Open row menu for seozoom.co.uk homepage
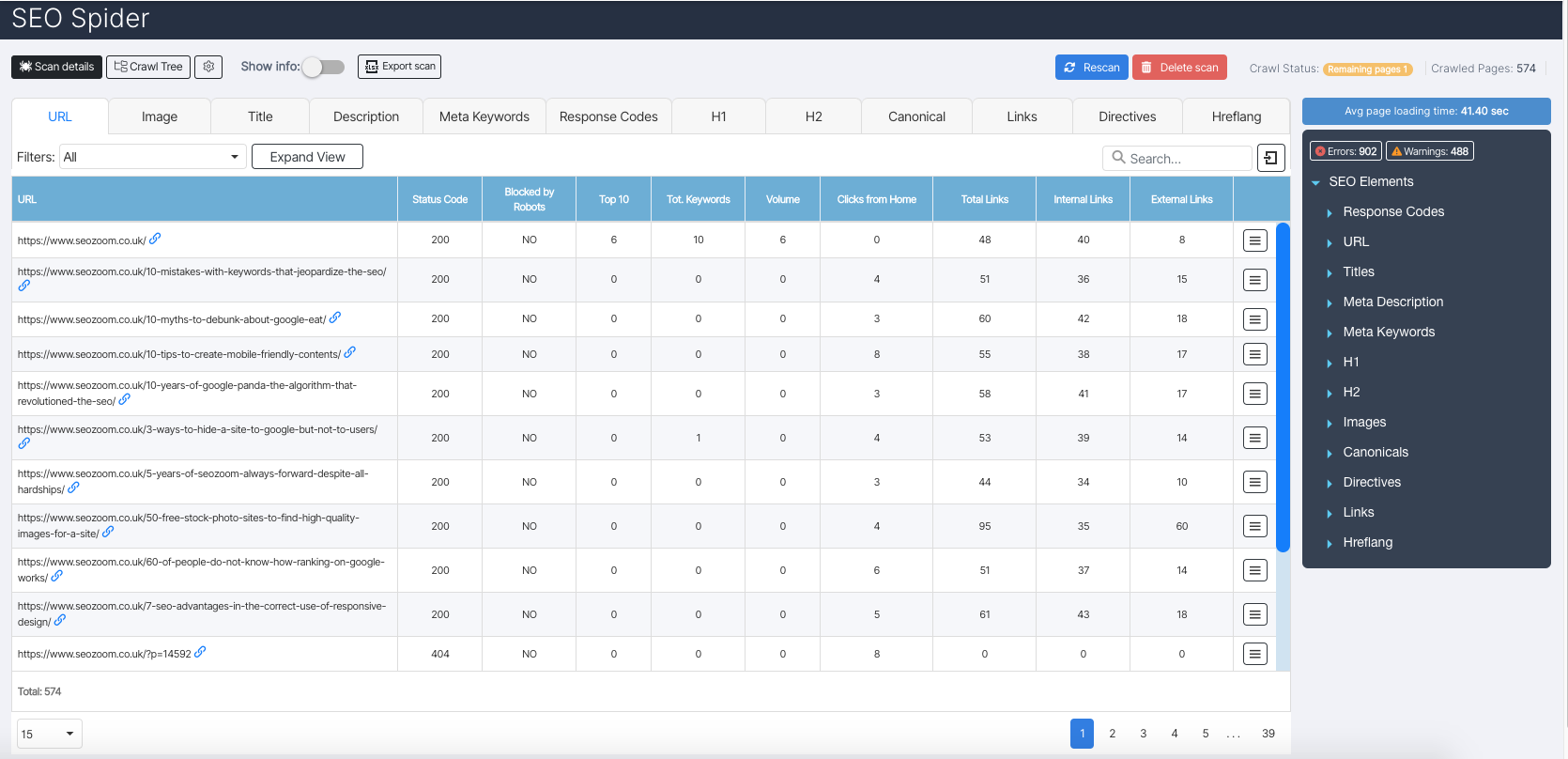The width and height of the screenshot is (1568, 759). coord(1254,240)
